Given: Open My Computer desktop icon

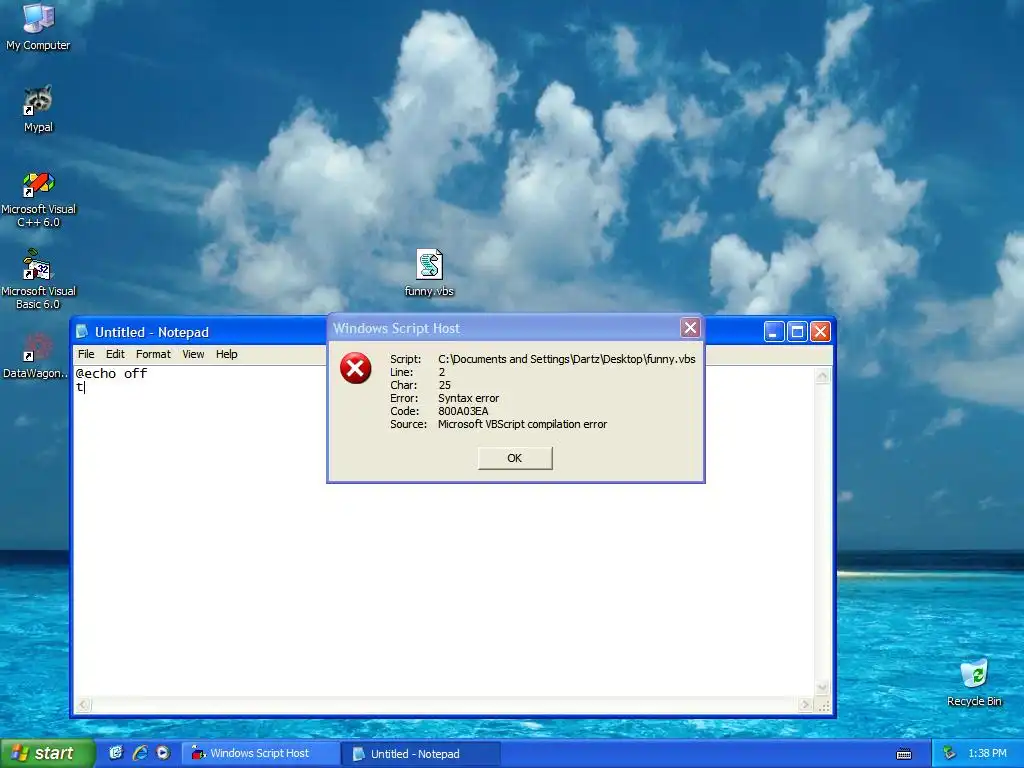Looking at the screenshot, I should tap(38, 27).
